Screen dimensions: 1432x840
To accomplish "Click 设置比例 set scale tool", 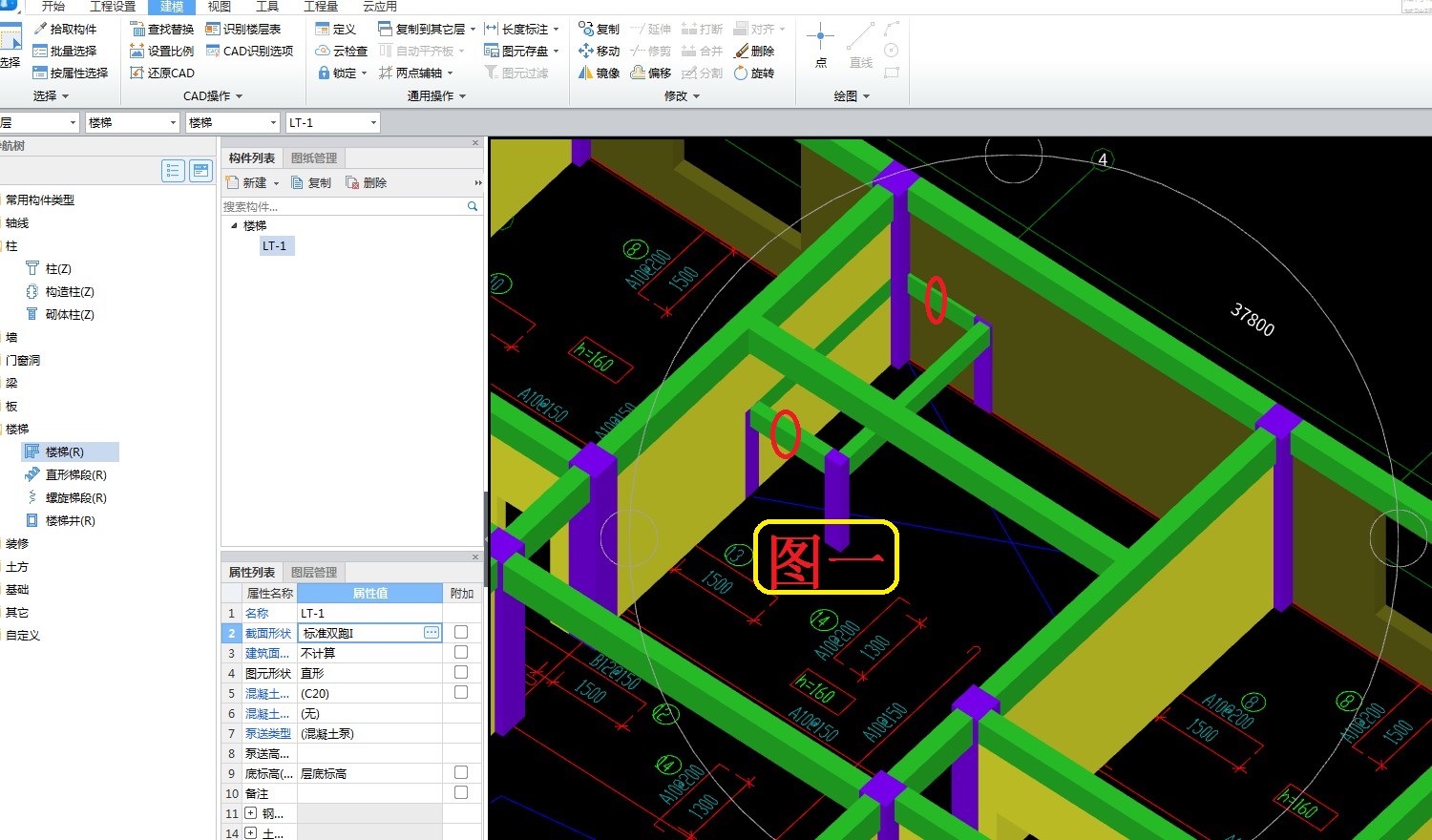I will [162, 51].
